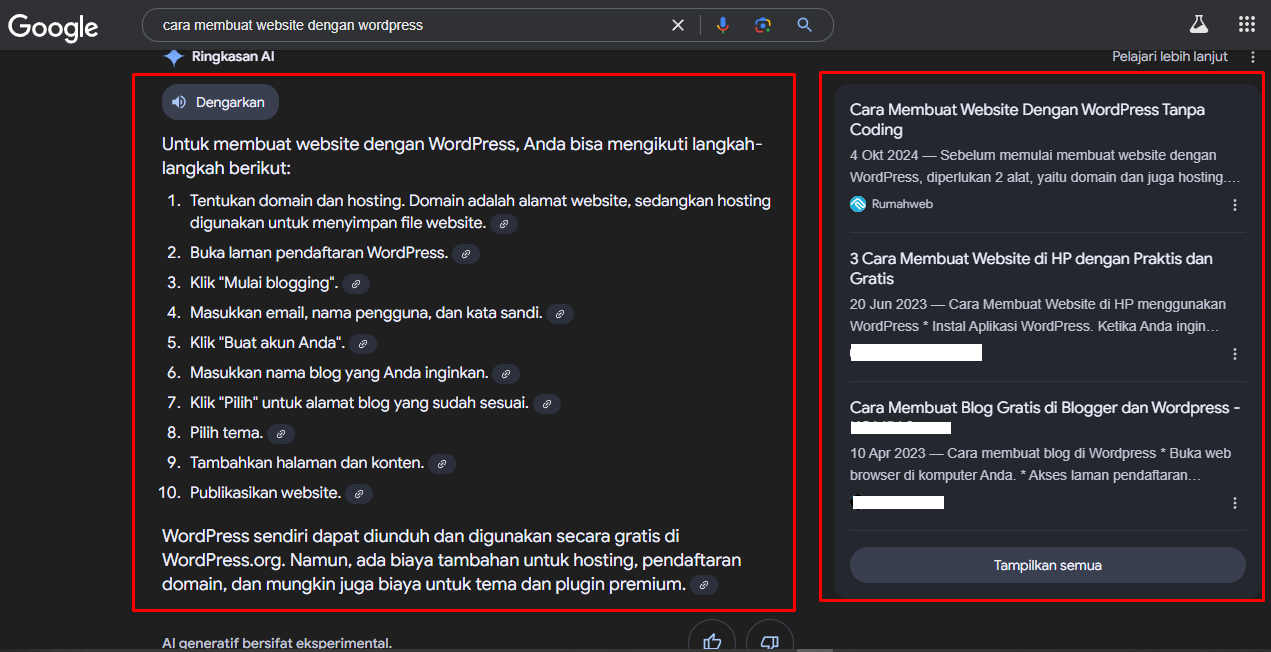This screenshot has width=1271, height=652.
Task: Open source link after 'Klik Mulai blogging'
Action: pyautogui.click(x=356, y=284)
